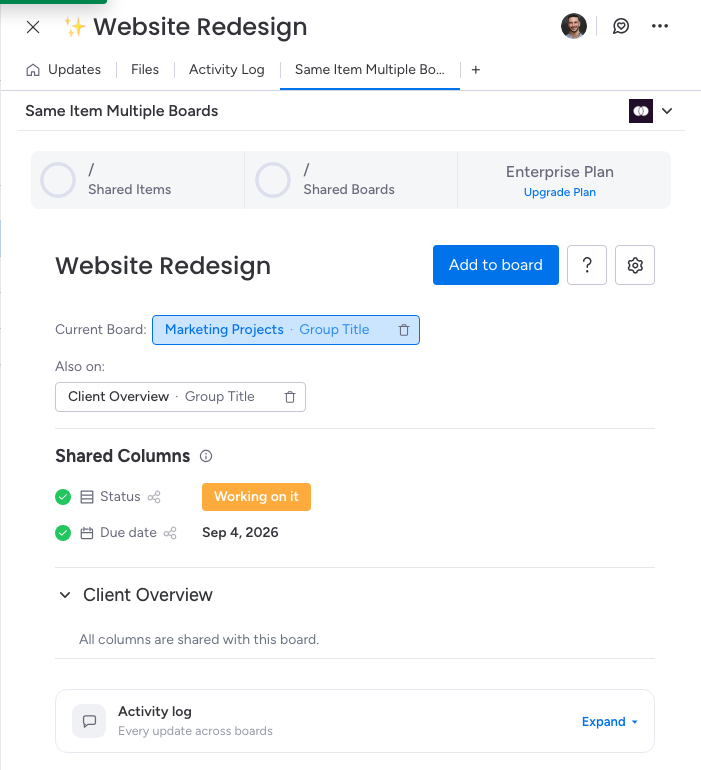Delete Marketing Projects board link trash icon

click(404, 330)
